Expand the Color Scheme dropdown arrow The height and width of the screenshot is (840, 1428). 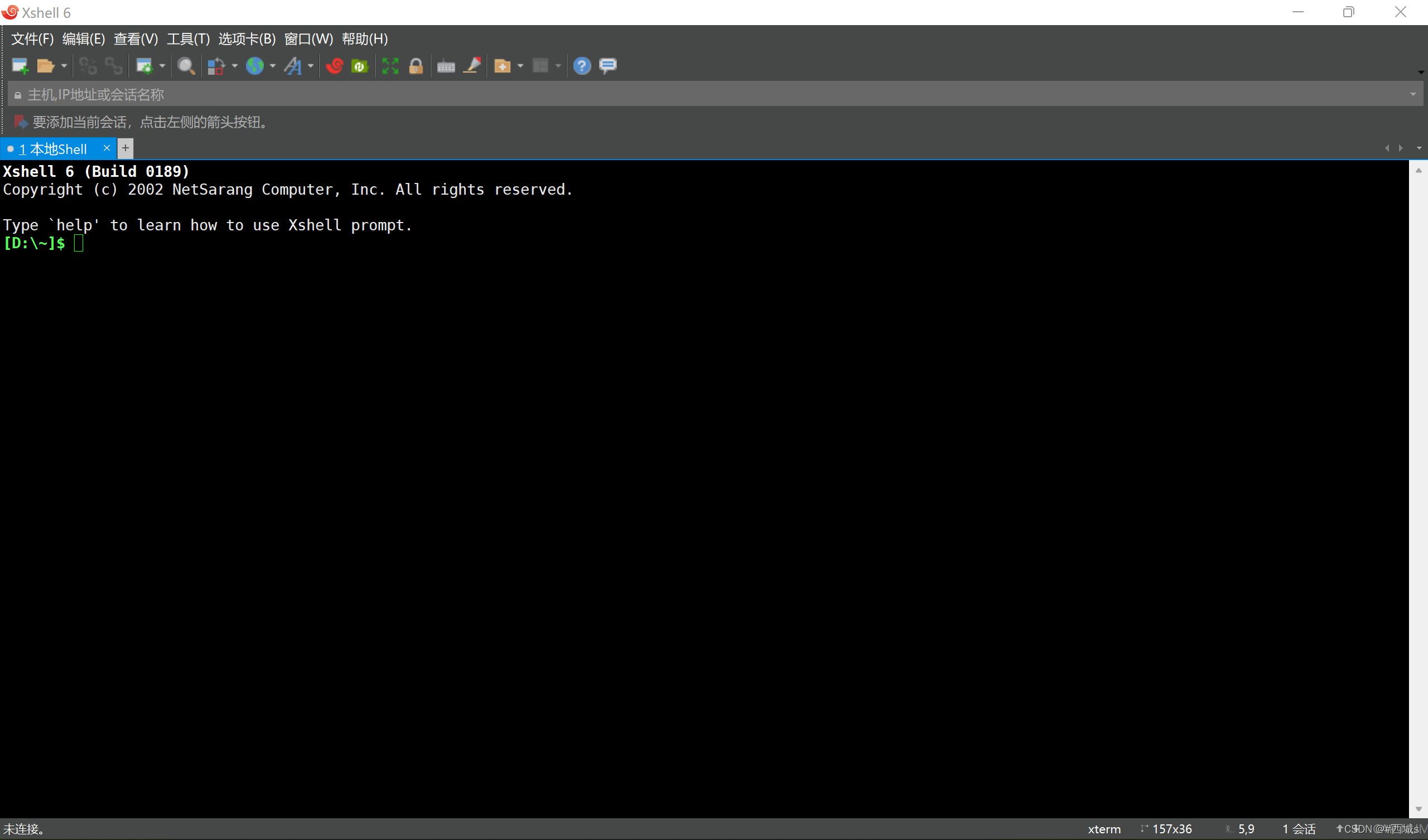pyautogui.click(x=235, y=66)
